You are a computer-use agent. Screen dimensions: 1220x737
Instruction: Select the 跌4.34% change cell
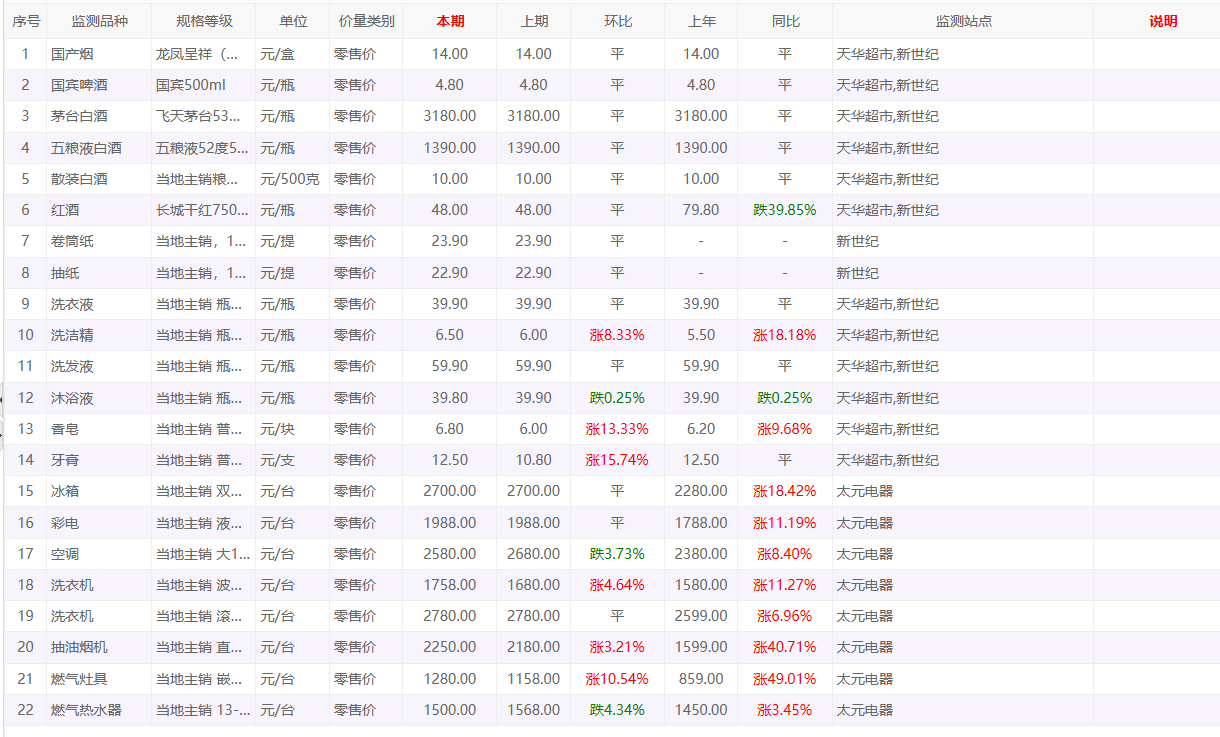(618, 710)
